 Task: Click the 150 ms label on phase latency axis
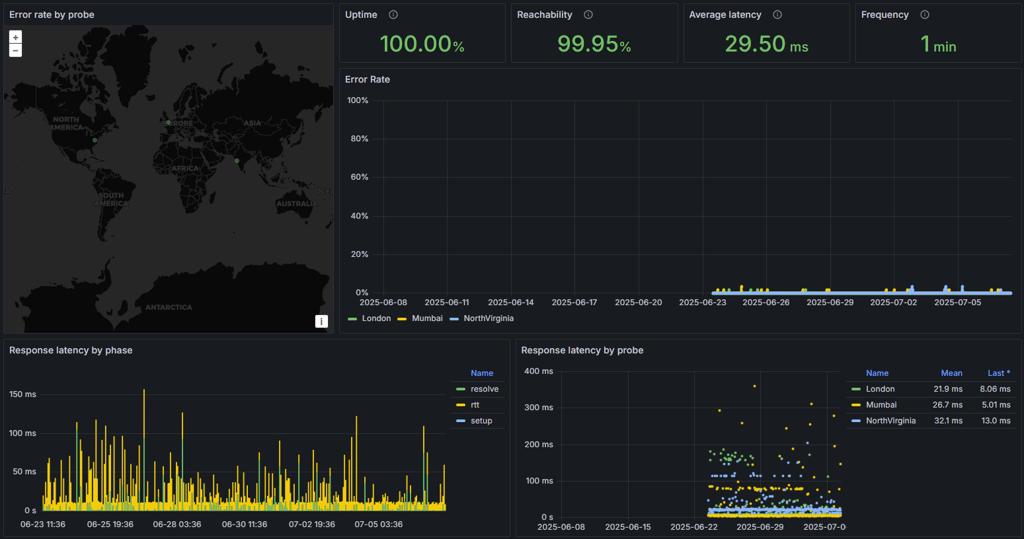[23, 395]
